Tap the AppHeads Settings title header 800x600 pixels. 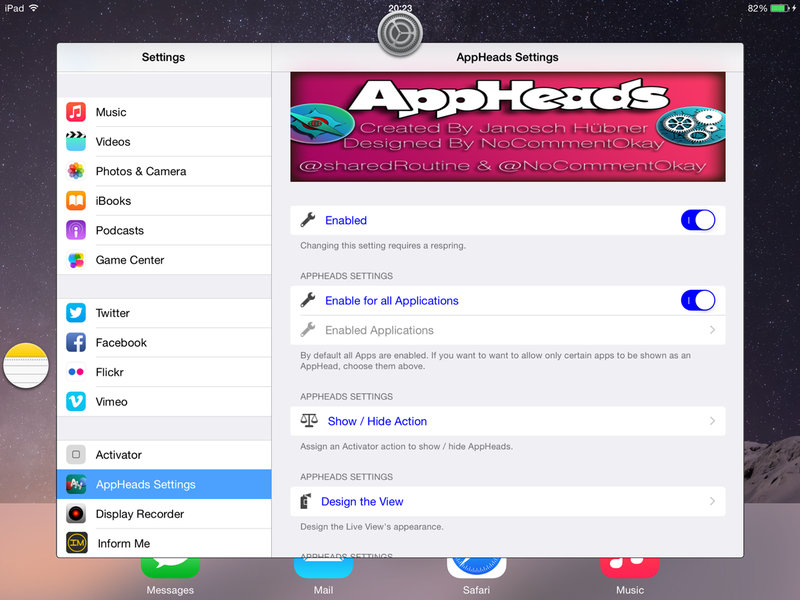point(507,57)
